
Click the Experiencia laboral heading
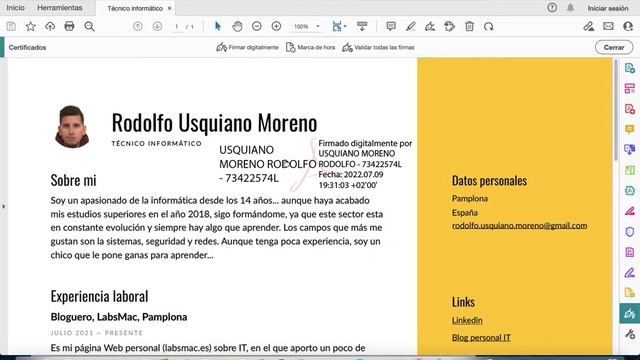99,296
